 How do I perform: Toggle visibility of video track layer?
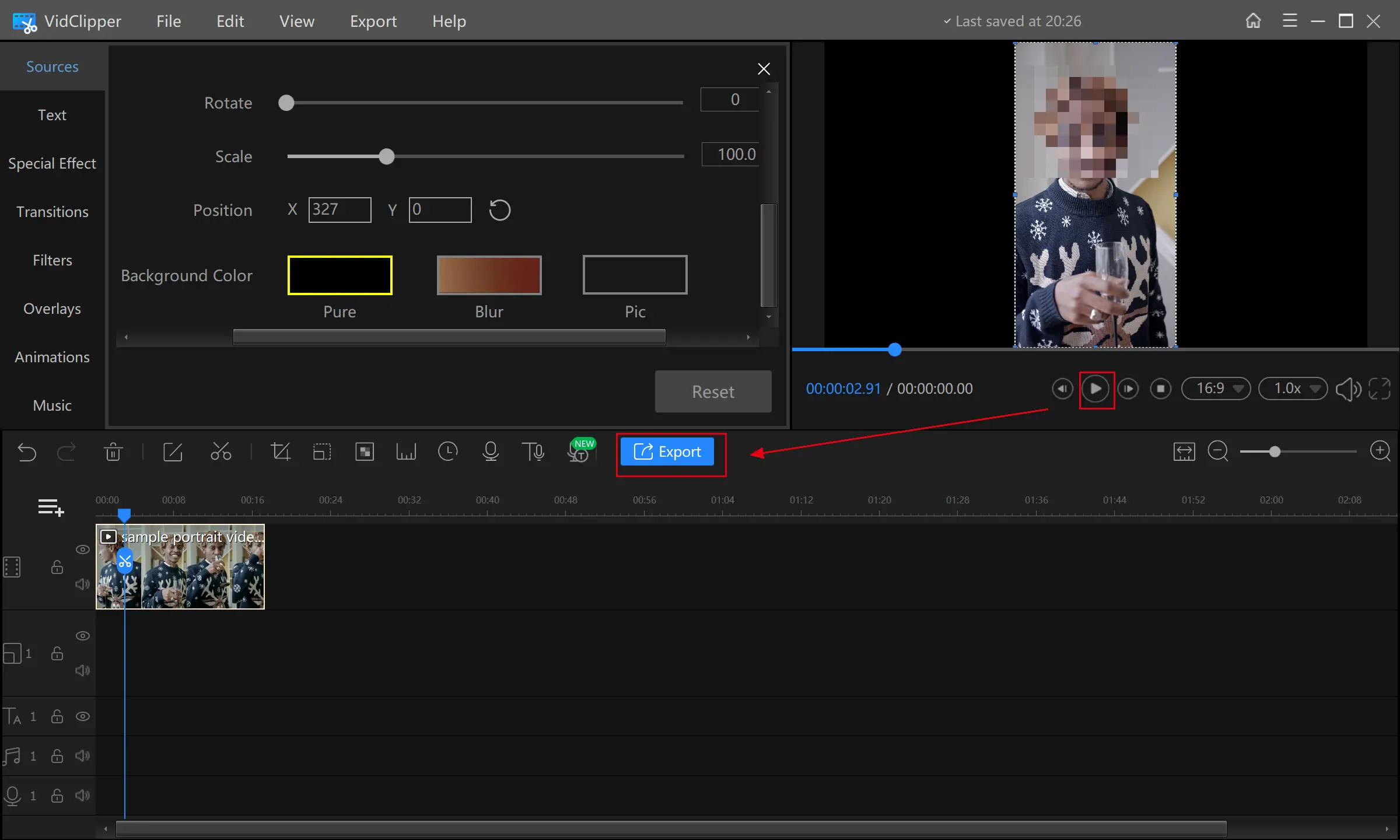(x=83, y=549)
